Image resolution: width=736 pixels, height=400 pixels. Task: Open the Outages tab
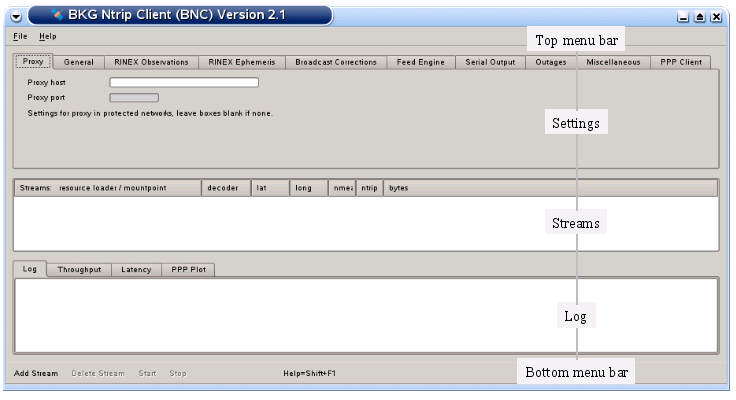(550, 62)
